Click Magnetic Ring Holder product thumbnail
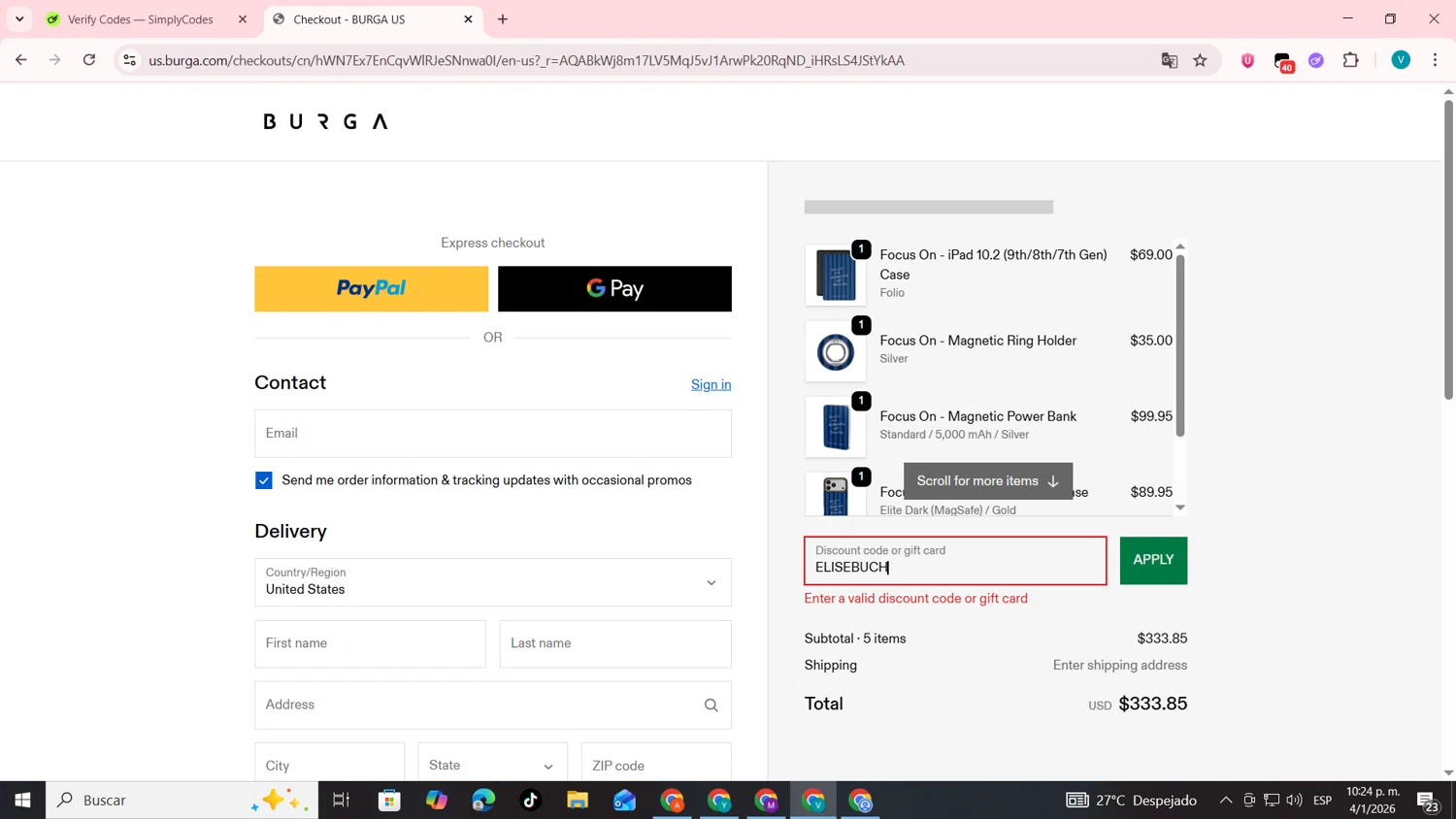This screenshot has height=819, width=1456. [836, 351]
